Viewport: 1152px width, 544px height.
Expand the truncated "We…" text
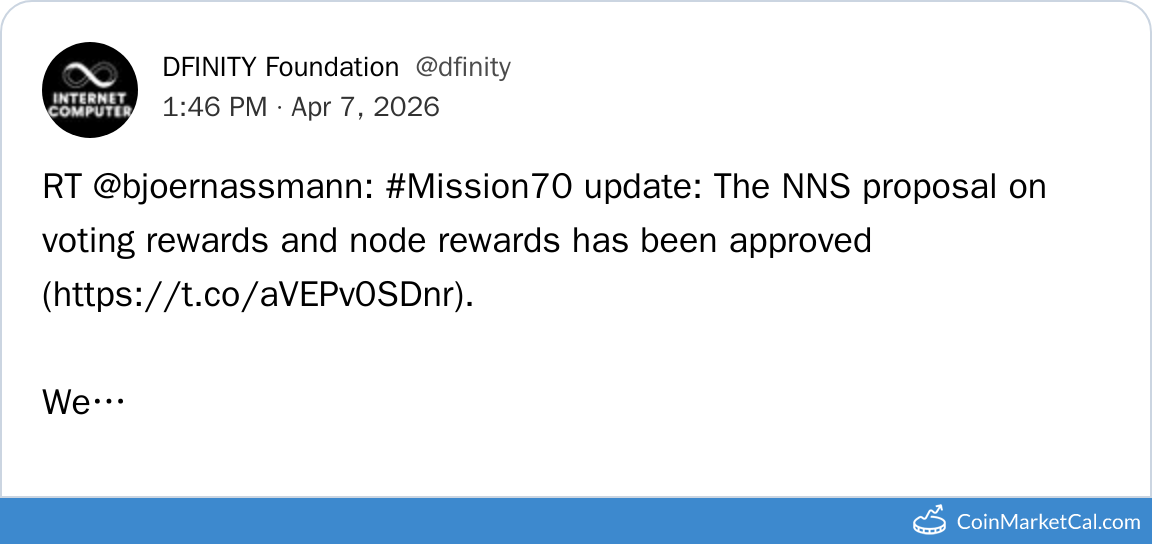82,403
